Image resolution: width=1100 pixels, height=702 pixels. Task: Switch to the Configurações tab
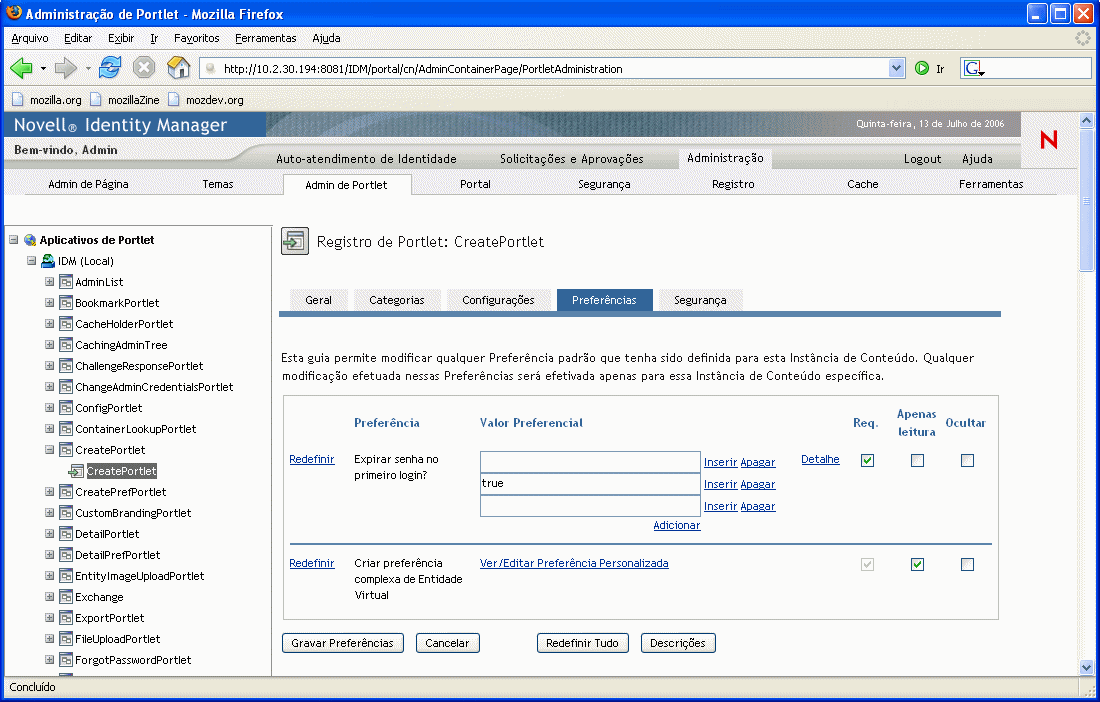(498, 300)
